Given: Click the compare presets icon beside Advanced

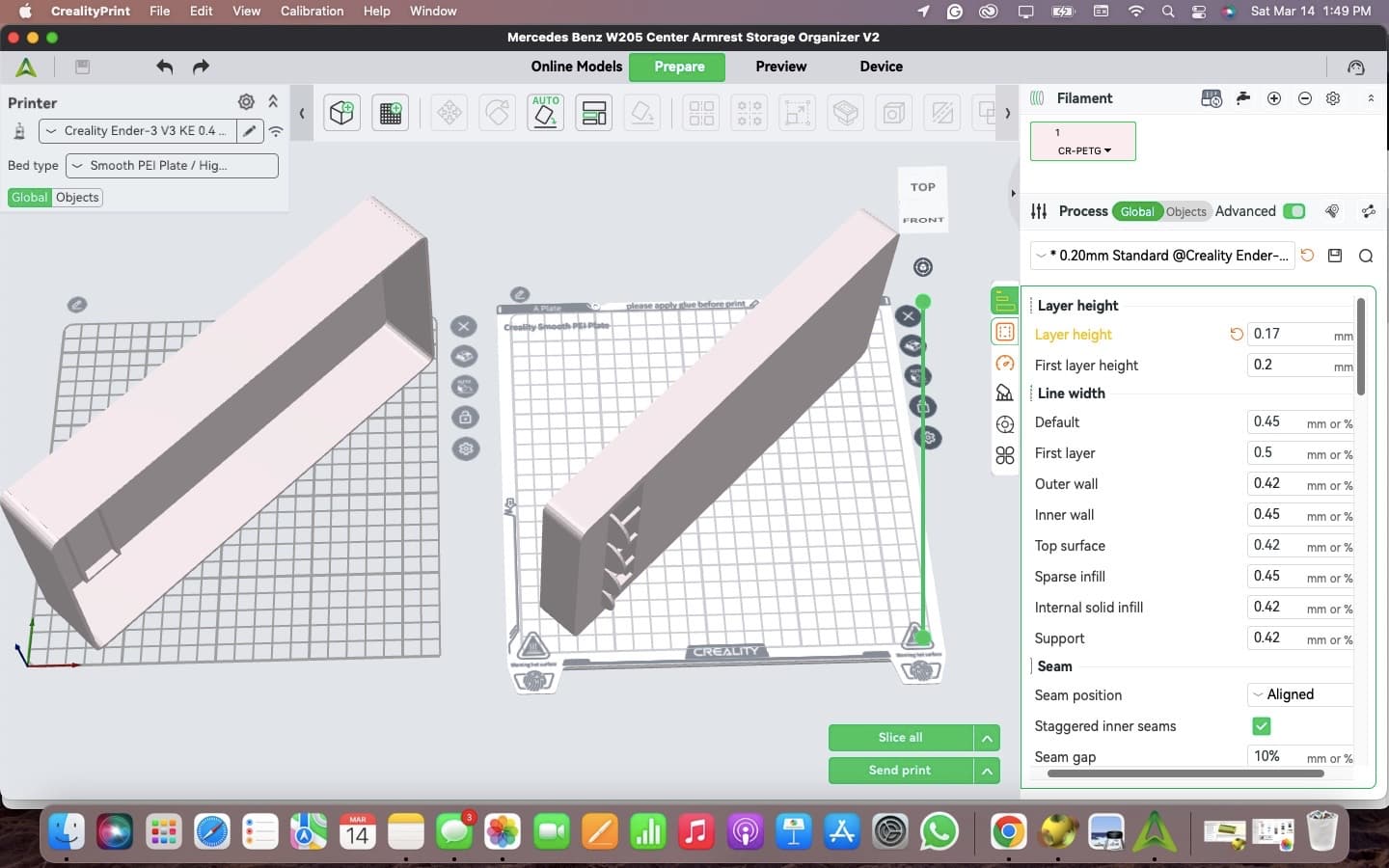Looking at the screenshot, I should pos(1332,211).
